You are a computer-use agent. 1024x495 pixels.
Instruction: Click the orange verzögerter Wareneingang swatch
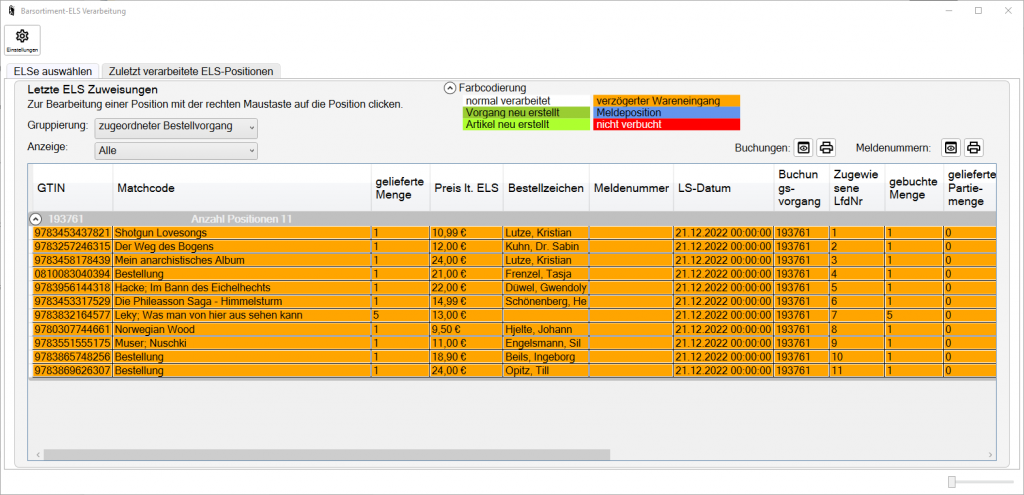click(x=665, y=101)
